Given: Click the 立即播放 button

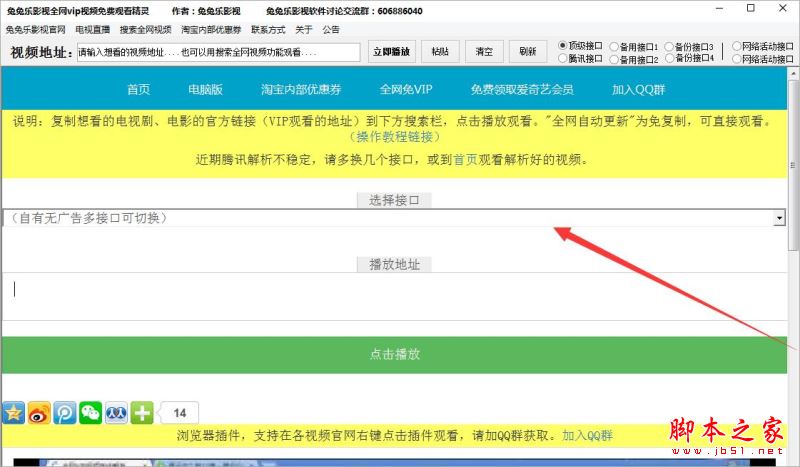Looking at the screenshot, I should click(x=392, y=52).
